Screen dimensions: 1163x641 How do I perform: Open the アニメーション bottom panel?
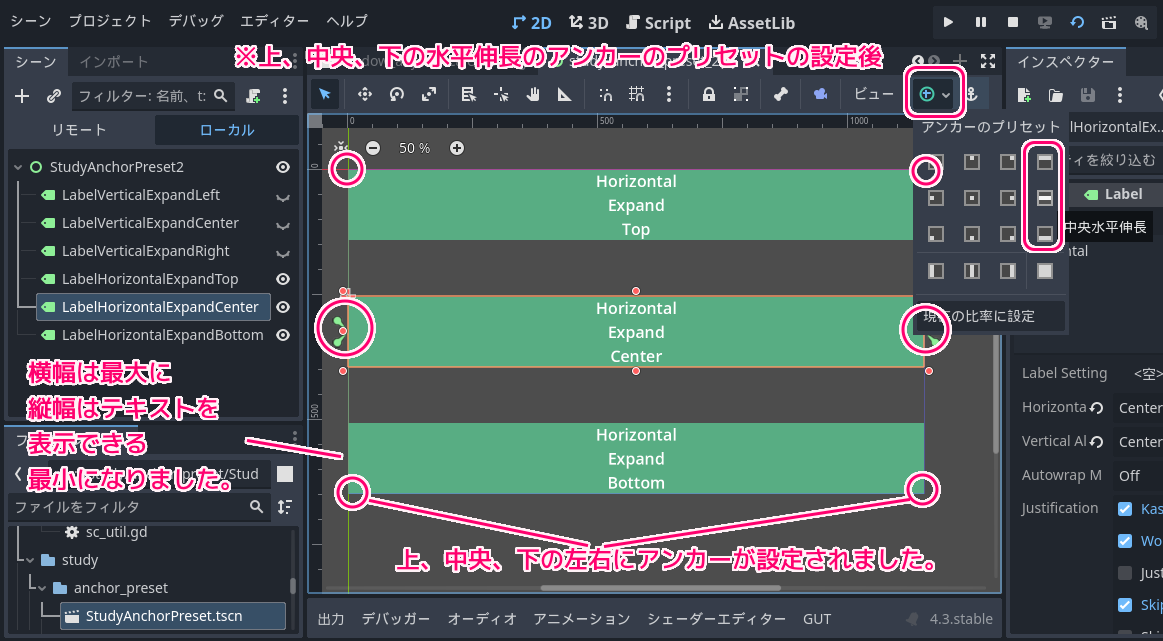coord(582,619)
